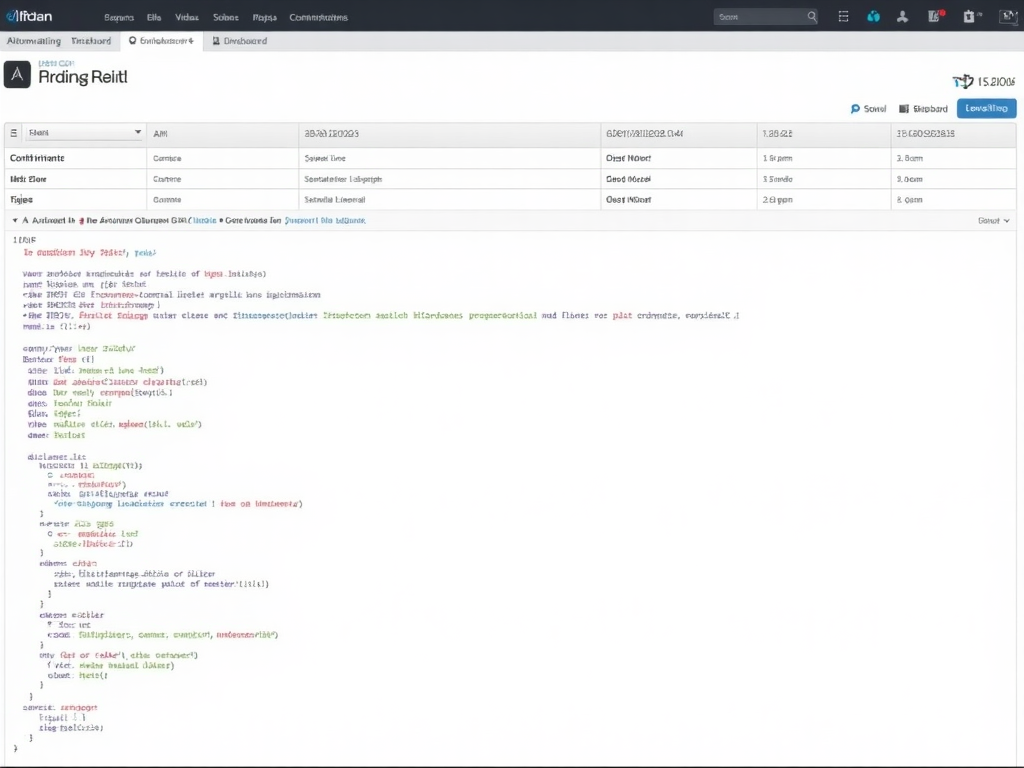
Task: Click the clipboard icon in the top bar
Action: [969, 16]
